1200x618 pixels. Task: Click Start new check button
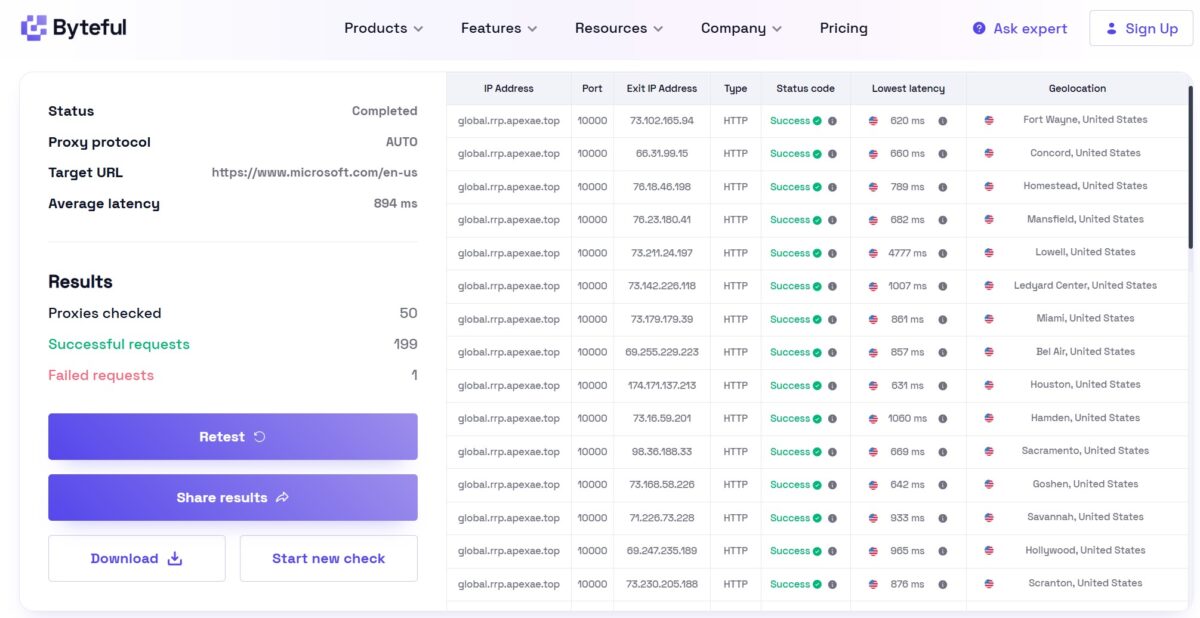328,558
